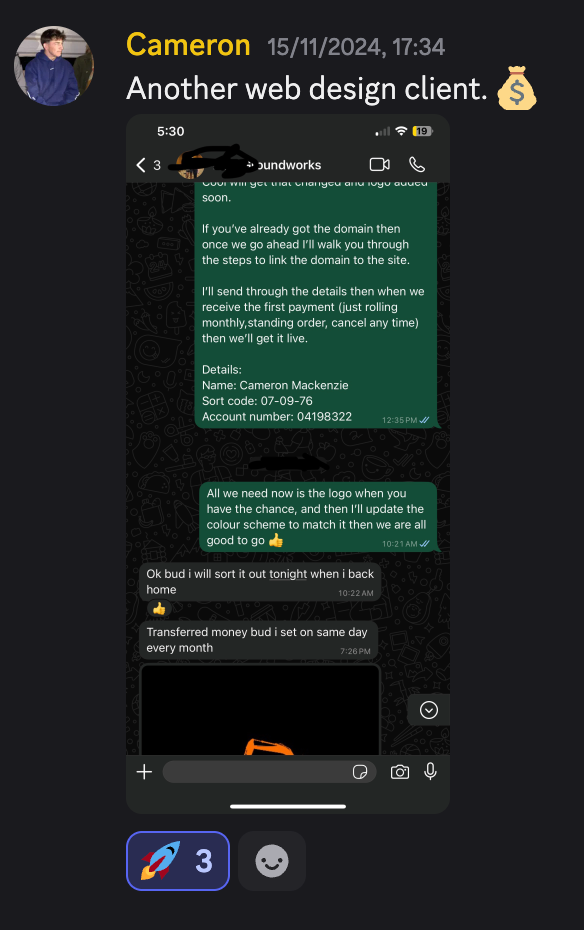Open the black image thumbnail with orange logo
Screen dimensions: 584x930
[x=260, y=709]
